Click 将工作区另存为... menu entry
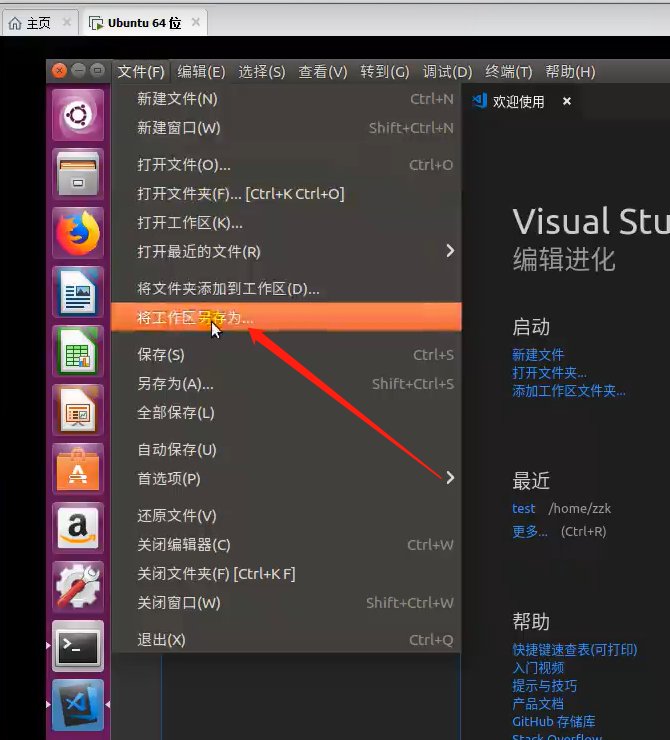Screen dimensions: 670x740 (x=286, y=317)
